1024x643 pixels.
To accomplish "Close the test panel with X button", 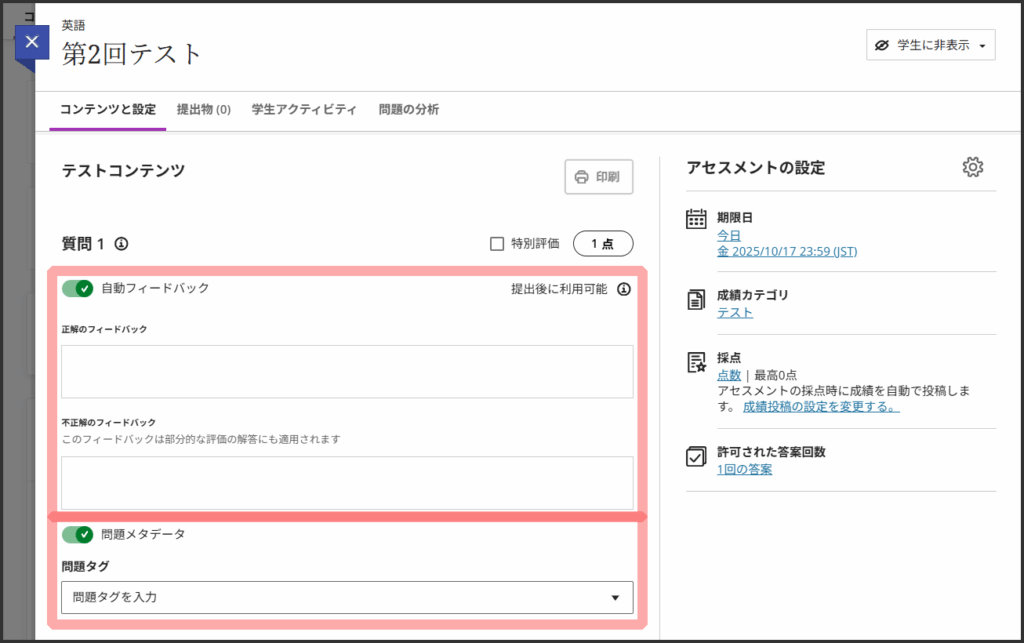I will [32, 42].
